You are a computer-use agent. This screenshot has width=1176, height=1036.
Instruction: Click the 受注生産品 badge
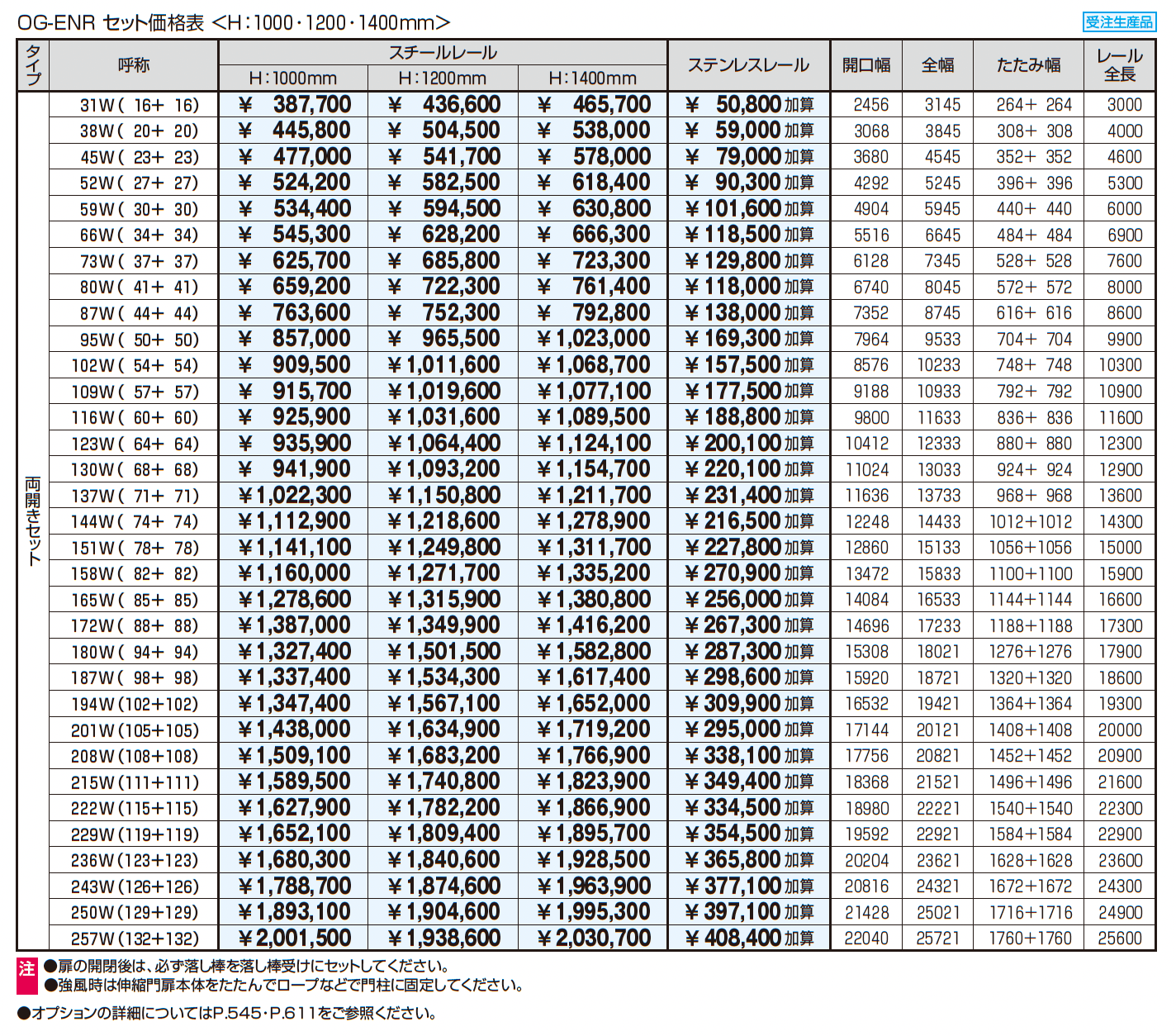(x=1118, y=22)
